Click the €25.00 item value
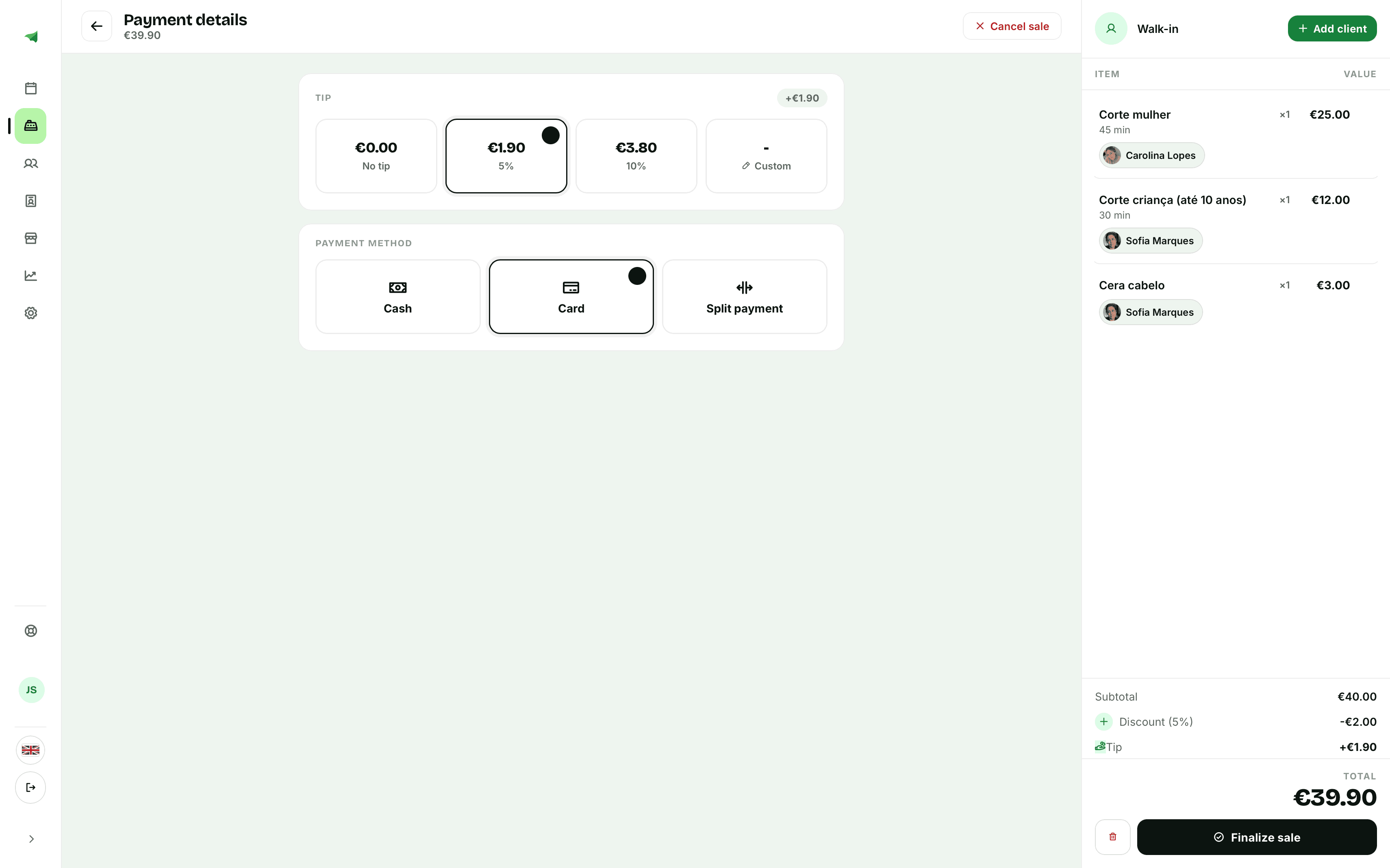1390x868 pixels. 1329,115
